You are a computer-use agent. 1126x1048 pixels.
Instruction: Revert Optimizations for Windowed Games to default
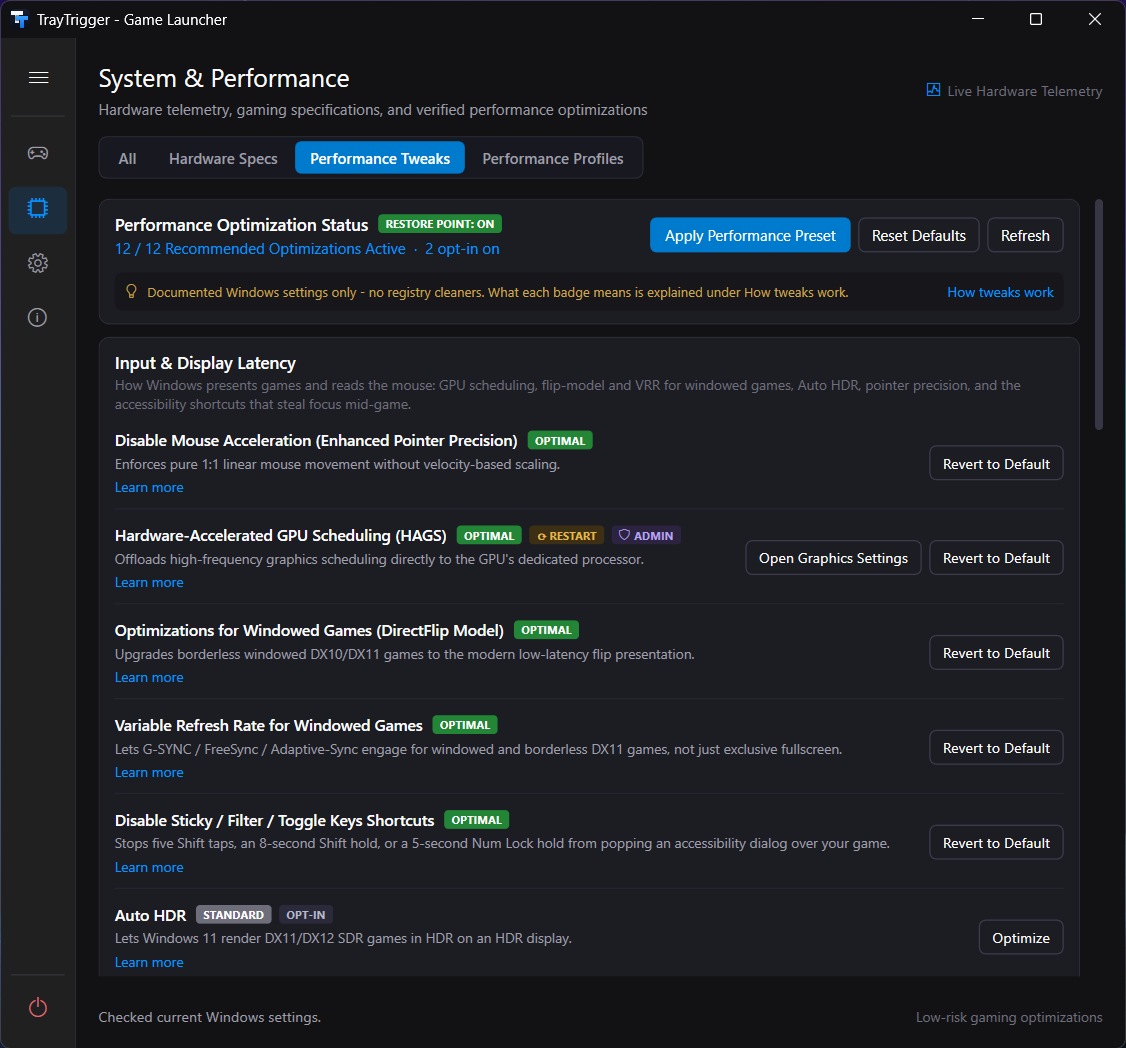coord(996,653)
